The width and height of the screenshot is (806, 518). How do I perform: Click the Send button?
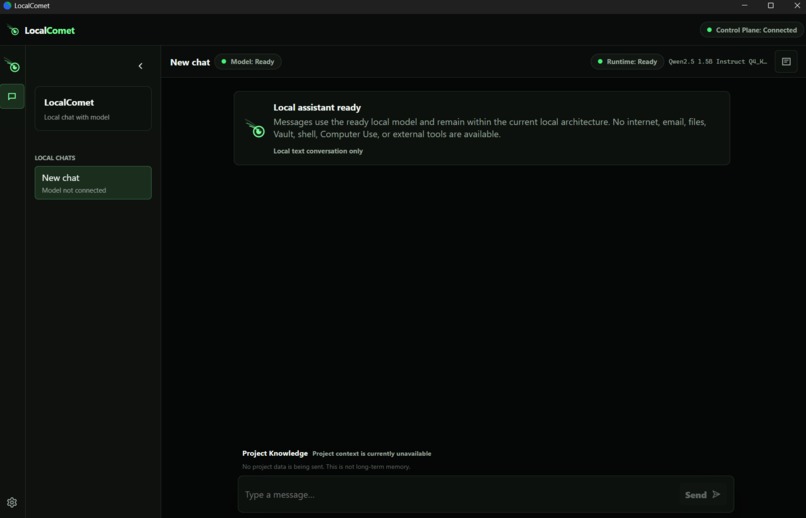point(702,494)
